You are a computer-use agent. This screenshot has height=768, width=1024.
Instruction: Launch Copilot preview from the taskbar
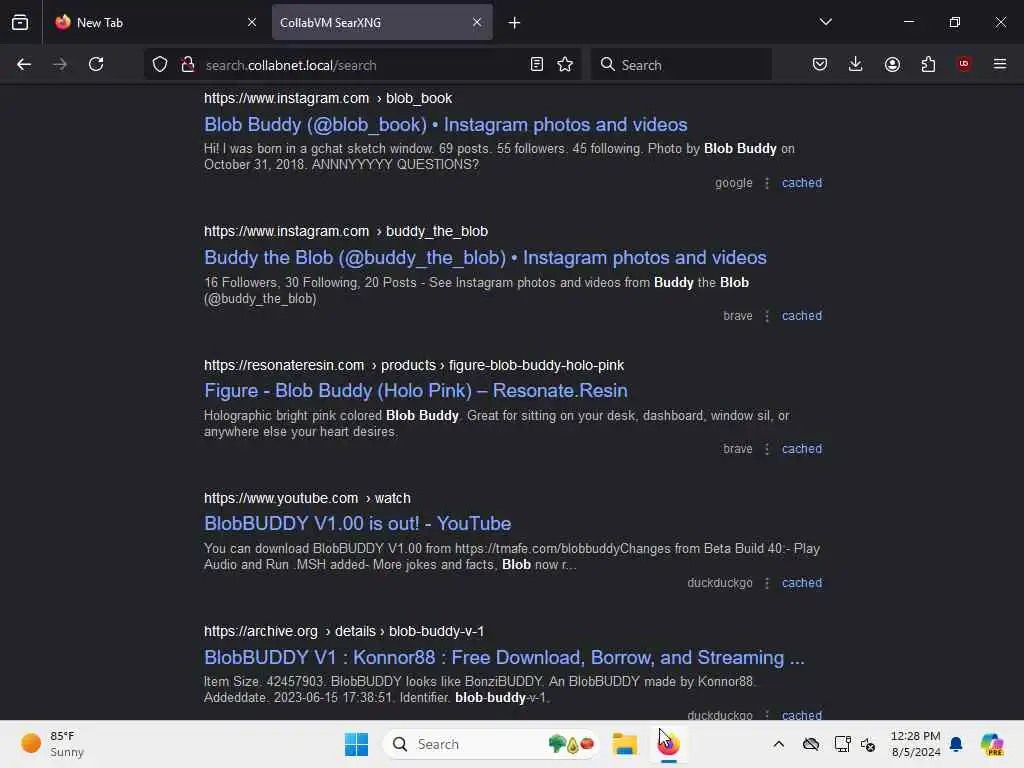(x=992, y=744)
